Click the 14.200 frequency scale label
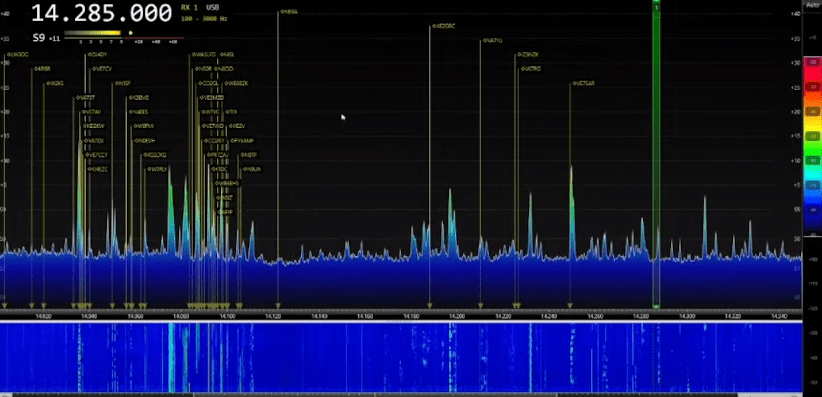822x397 pixels. [x=457, y=316]
